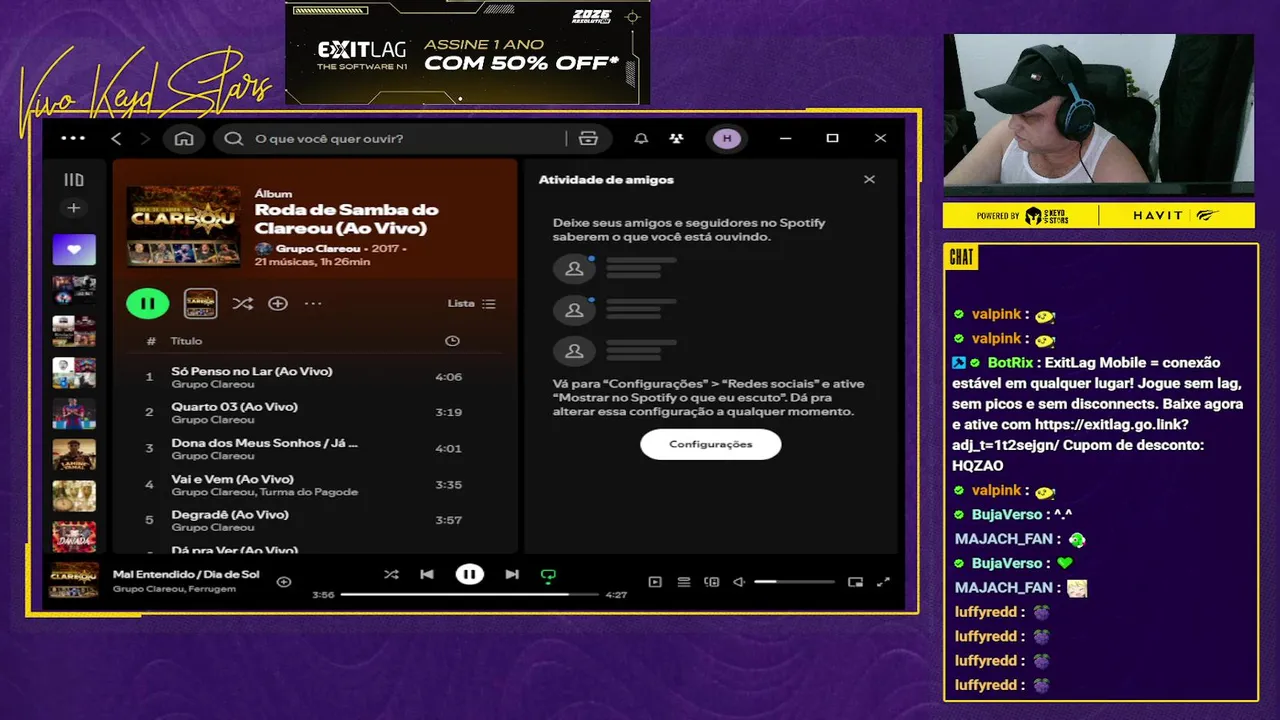This screenshot has width=1280, height=720.
Task: Open the 'Lista' view dropdown
Action: pos(471,303)
